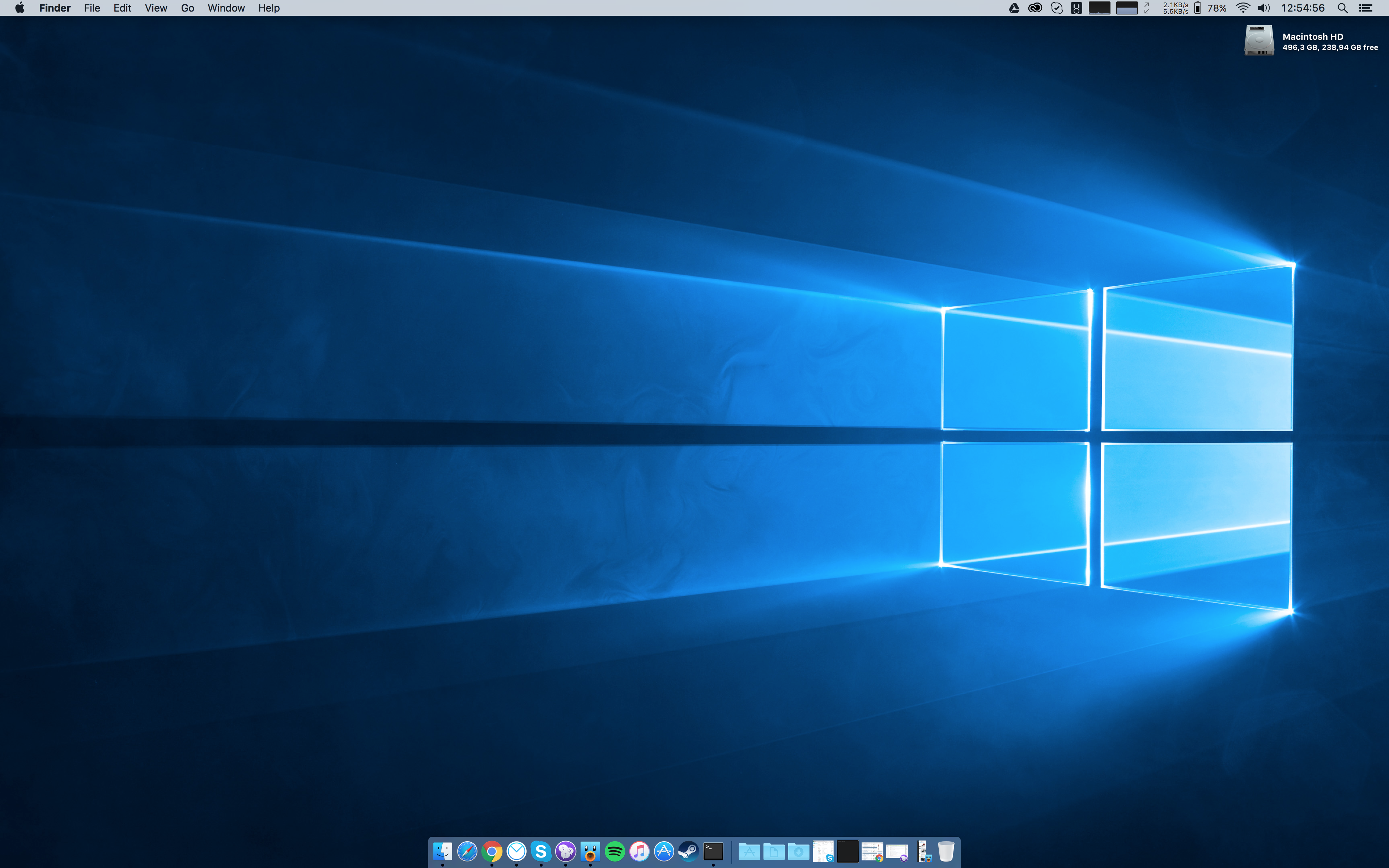Screen dimensions: 1389x868
Task: Click the Google Drive menu bar icon
Action: coord(1014,8)
